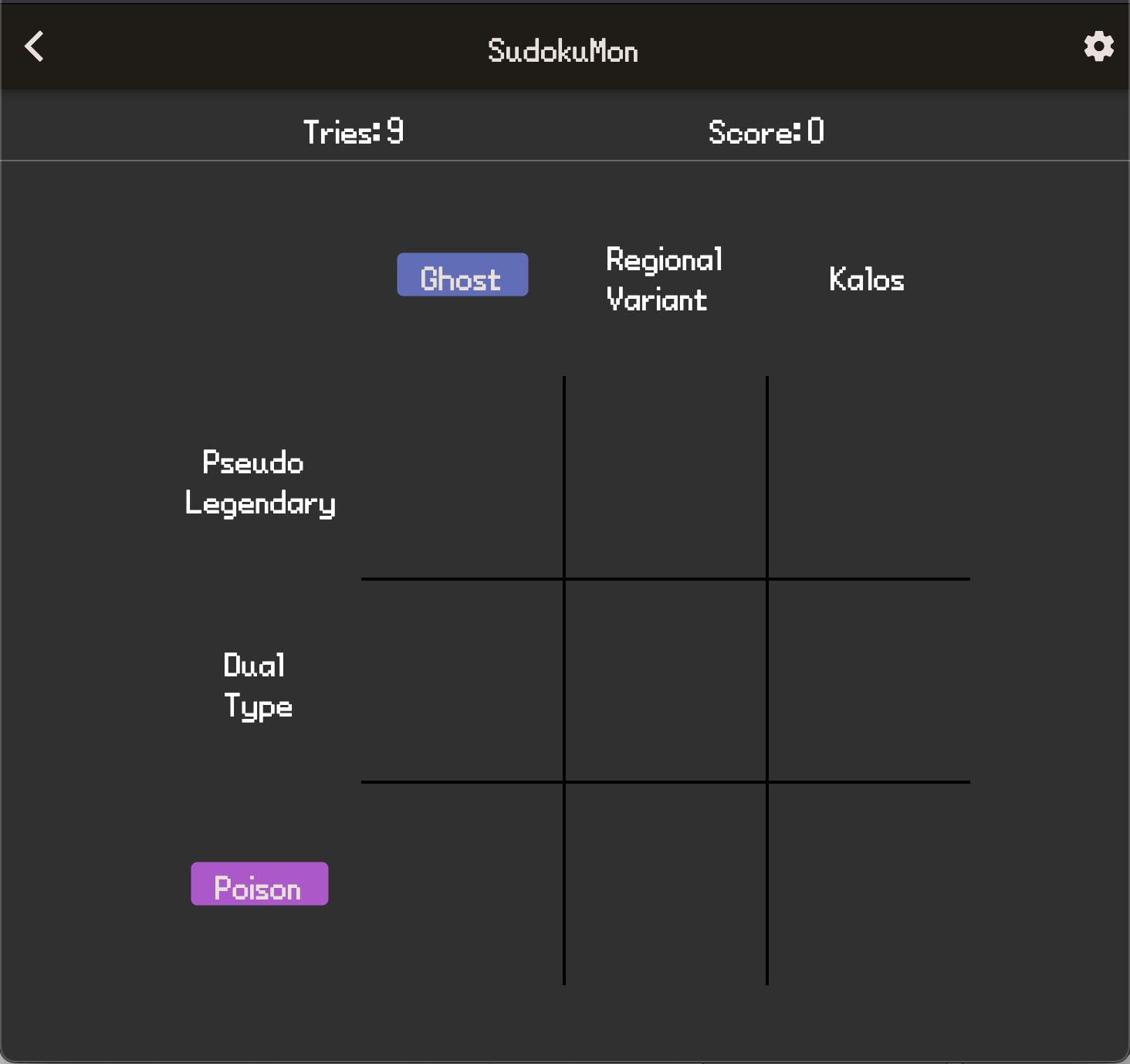
Task: Select the Dual Type and Ghost cell
Action: click(x=462, y=680)
